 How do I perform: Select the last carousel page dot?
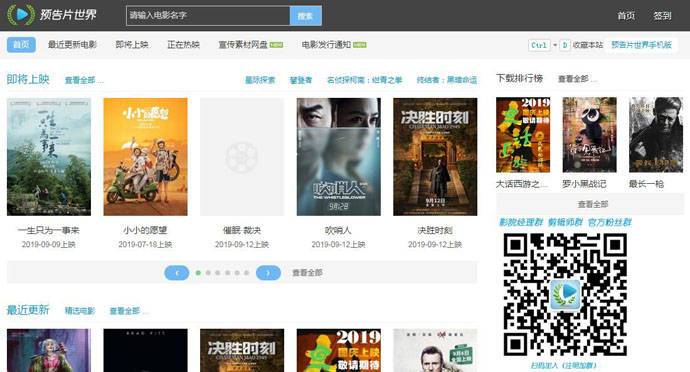(x=246, y=273)
